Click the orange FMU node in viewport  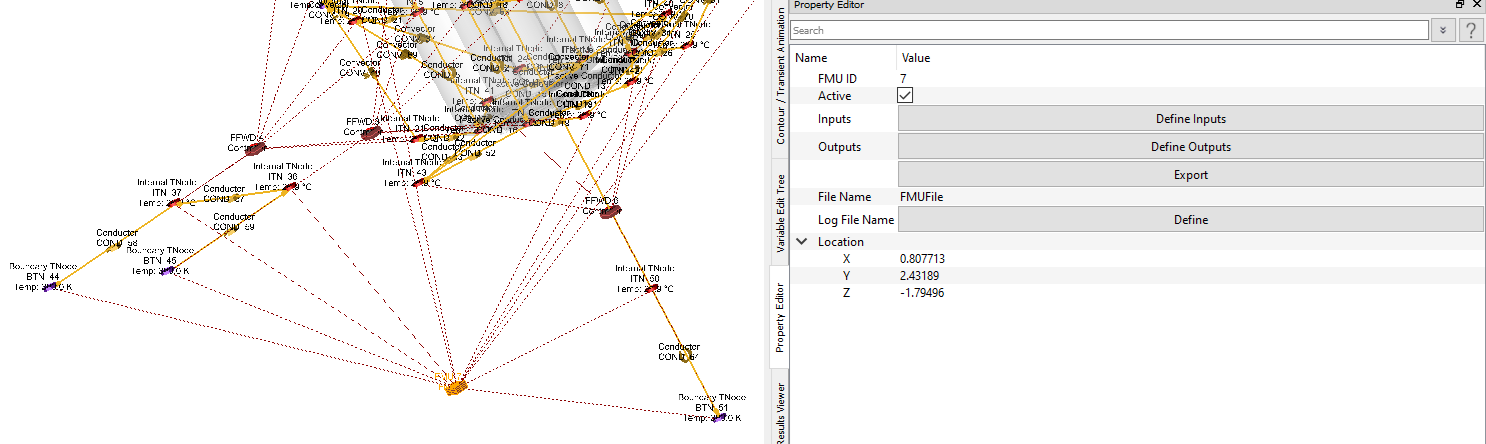point(454,384)
